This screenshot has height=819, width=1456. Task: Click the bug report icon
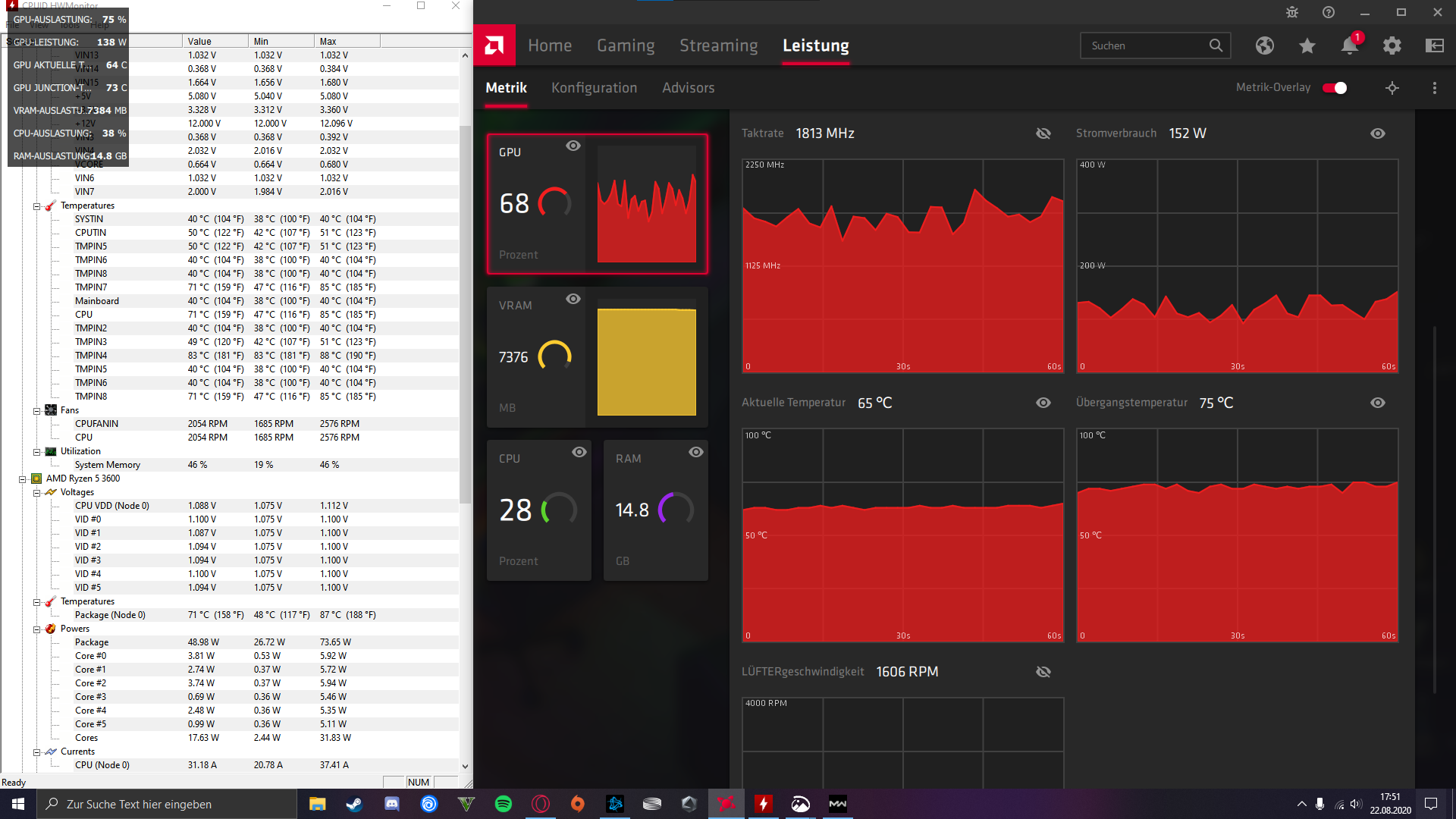pos(1292,12)
